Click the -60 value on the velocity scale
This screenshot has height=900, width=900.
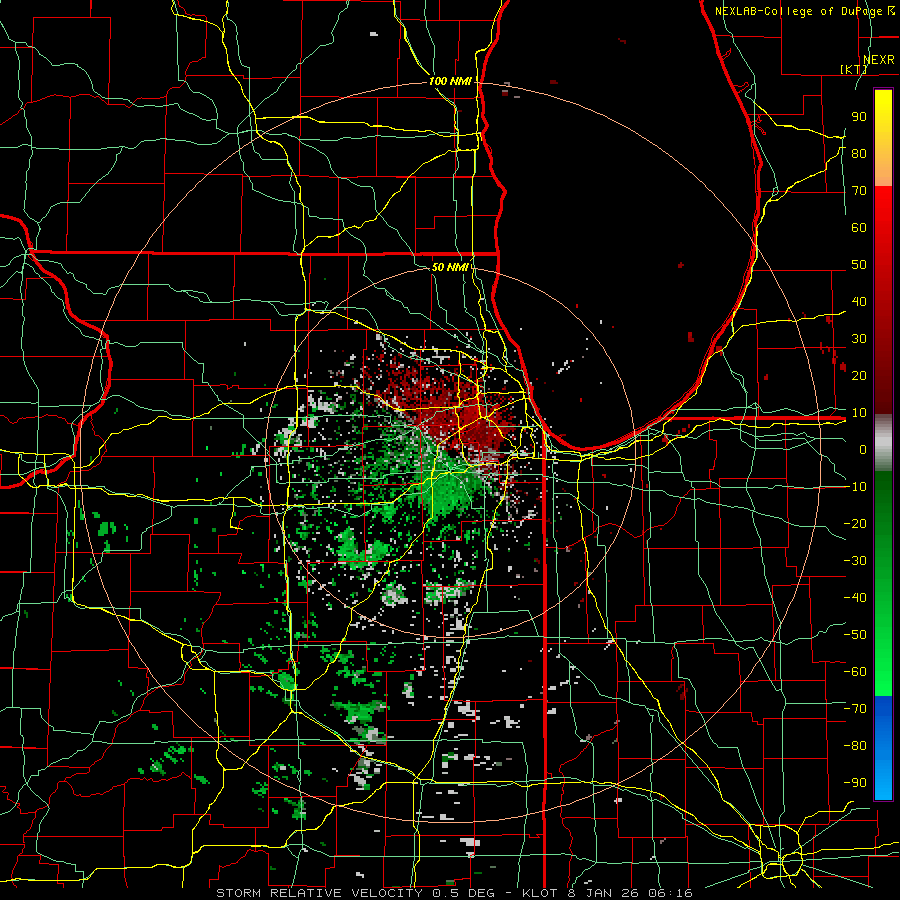point(855,672)
